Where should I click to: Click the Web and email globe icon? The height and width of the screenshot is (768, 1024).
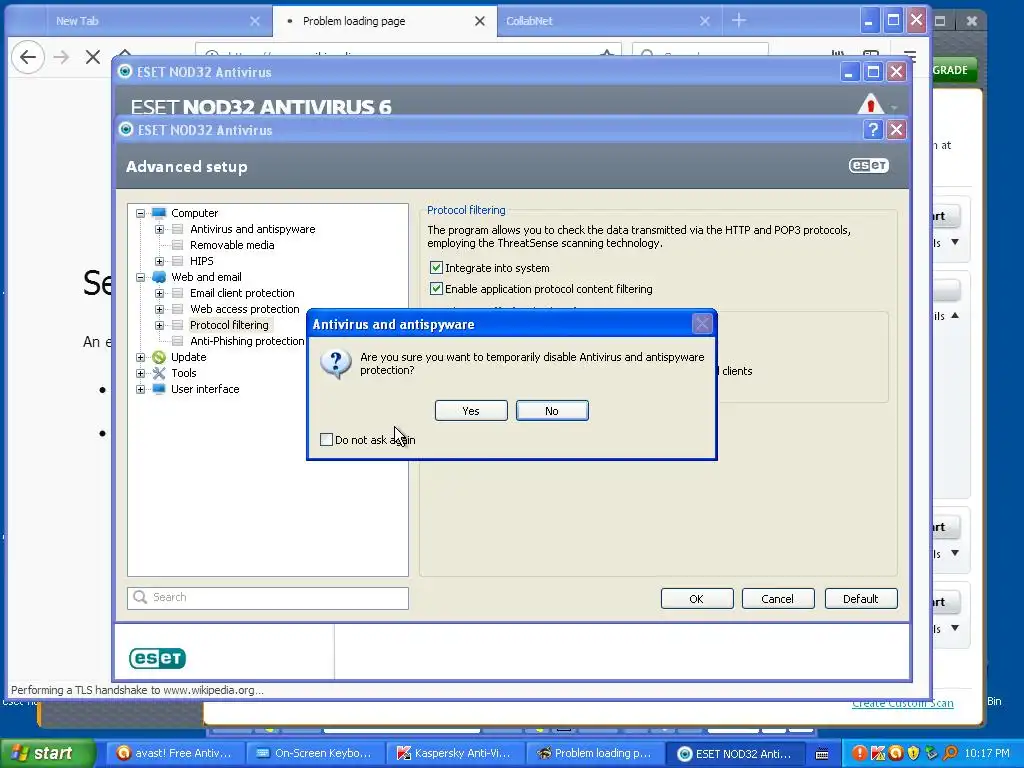tap(159, 277)
